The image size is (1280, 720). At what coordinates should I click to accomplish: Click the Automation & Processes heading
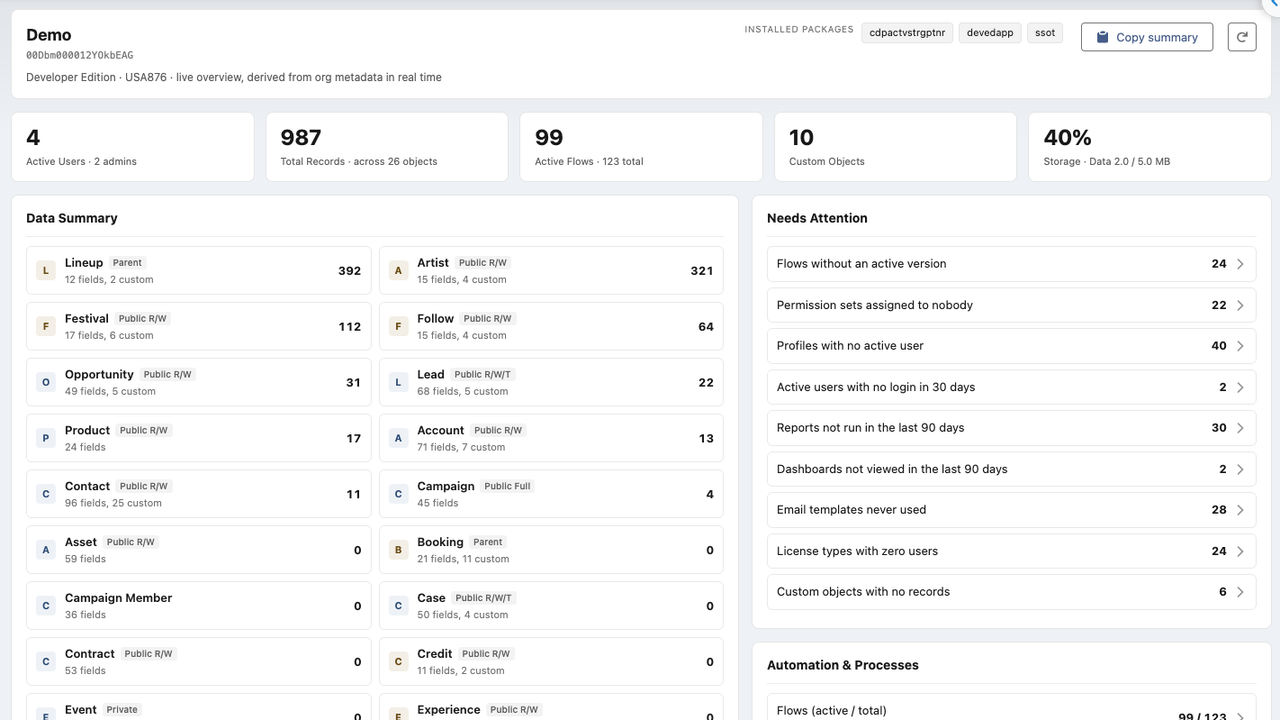(843, 665)
